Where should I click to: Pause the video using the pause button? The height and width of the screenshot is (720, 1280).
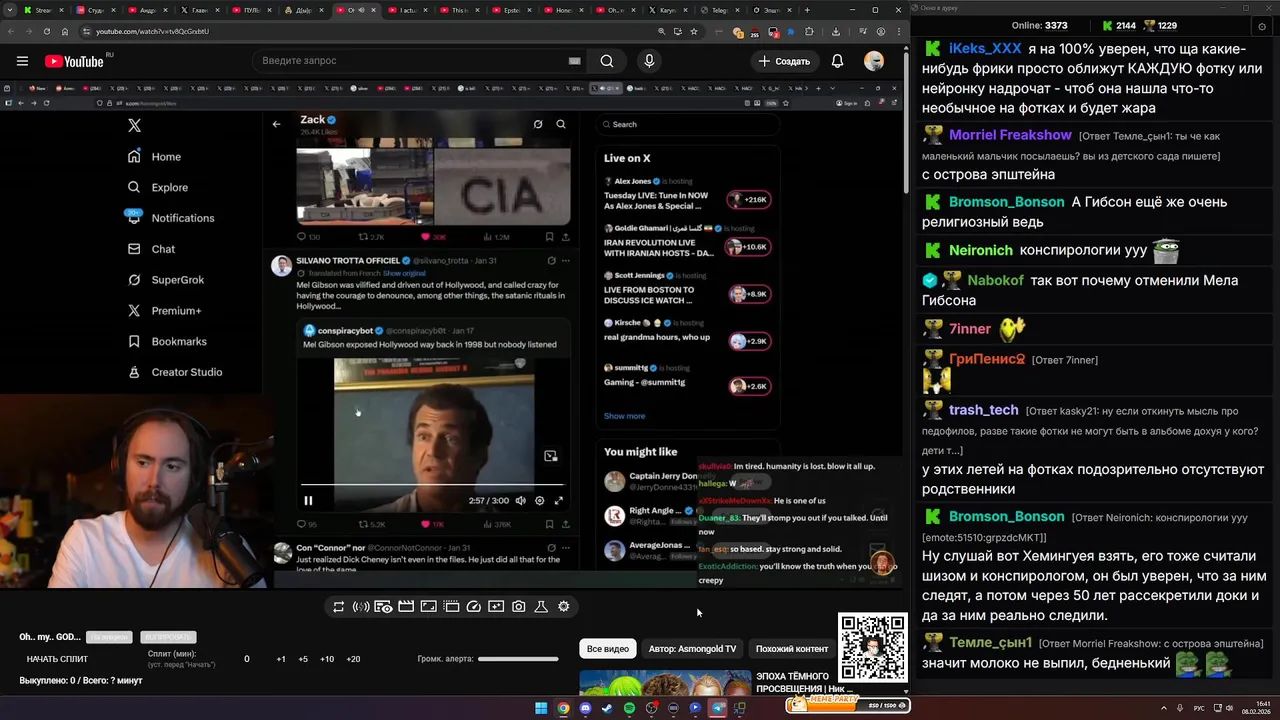tap(308, 501)
